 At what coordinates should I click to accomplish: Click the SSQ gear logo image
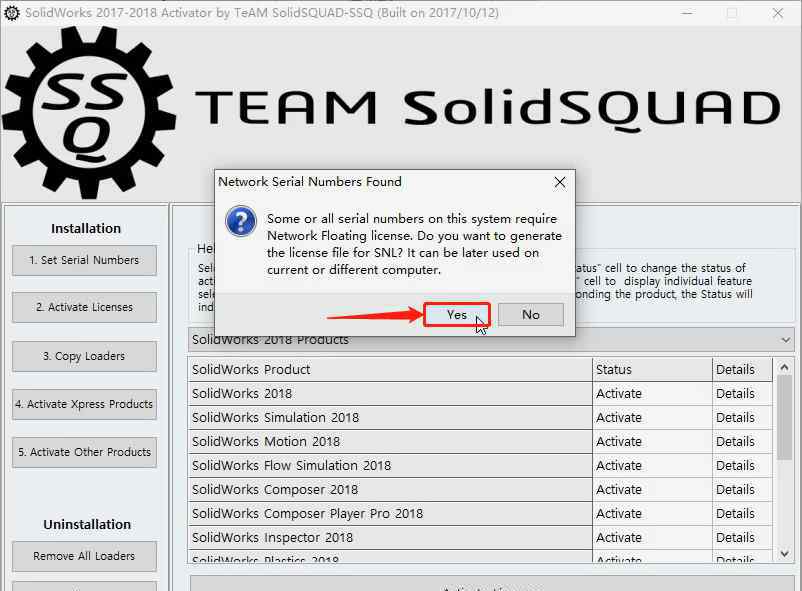90,113
